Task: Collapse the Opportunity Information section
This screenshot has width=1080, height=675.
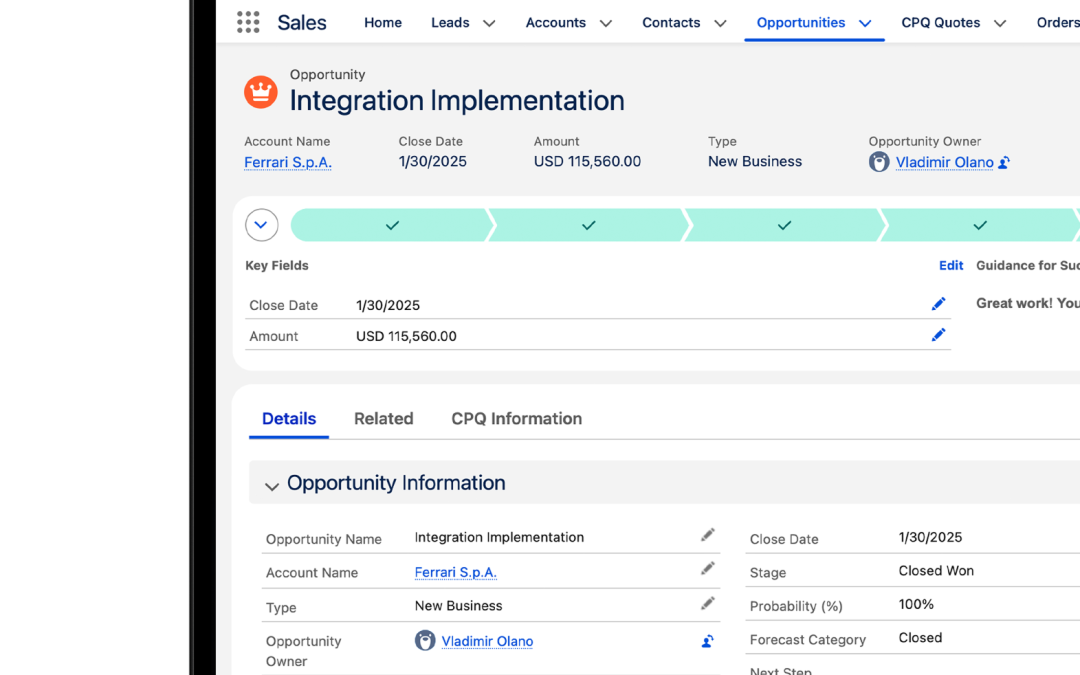Action: [x=271, y=486]
